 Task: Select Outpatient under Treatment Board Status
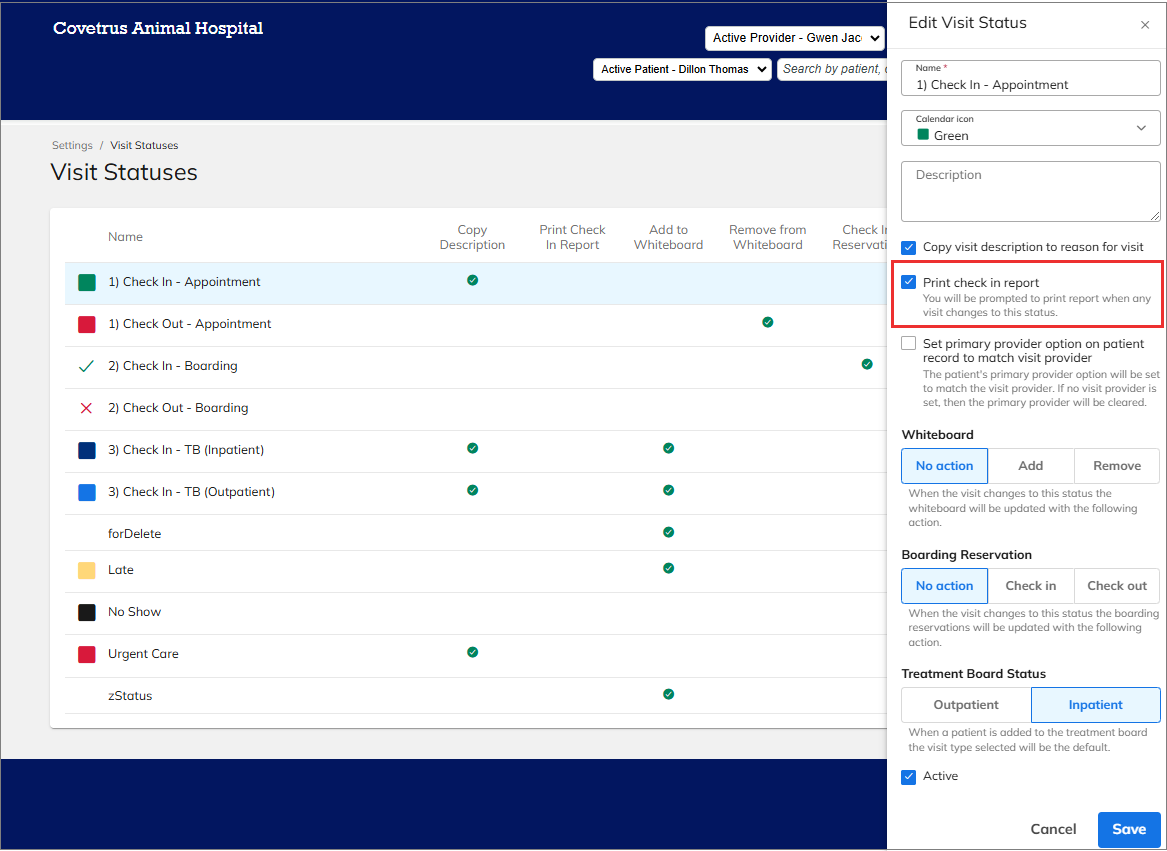[x=965, y=704]
